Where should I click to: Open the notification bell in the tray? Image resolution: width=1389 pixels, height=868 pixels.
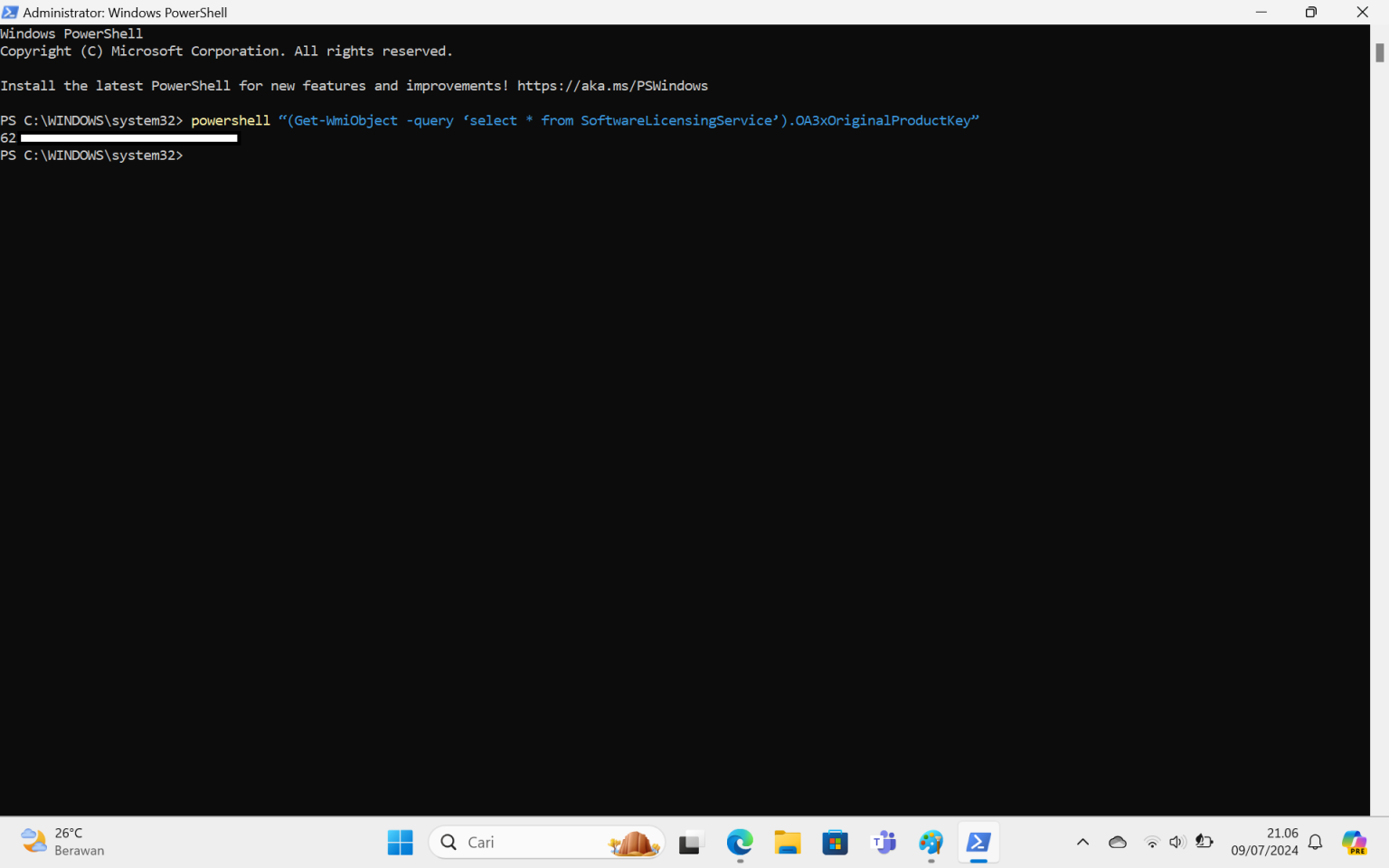[1315, 842]
